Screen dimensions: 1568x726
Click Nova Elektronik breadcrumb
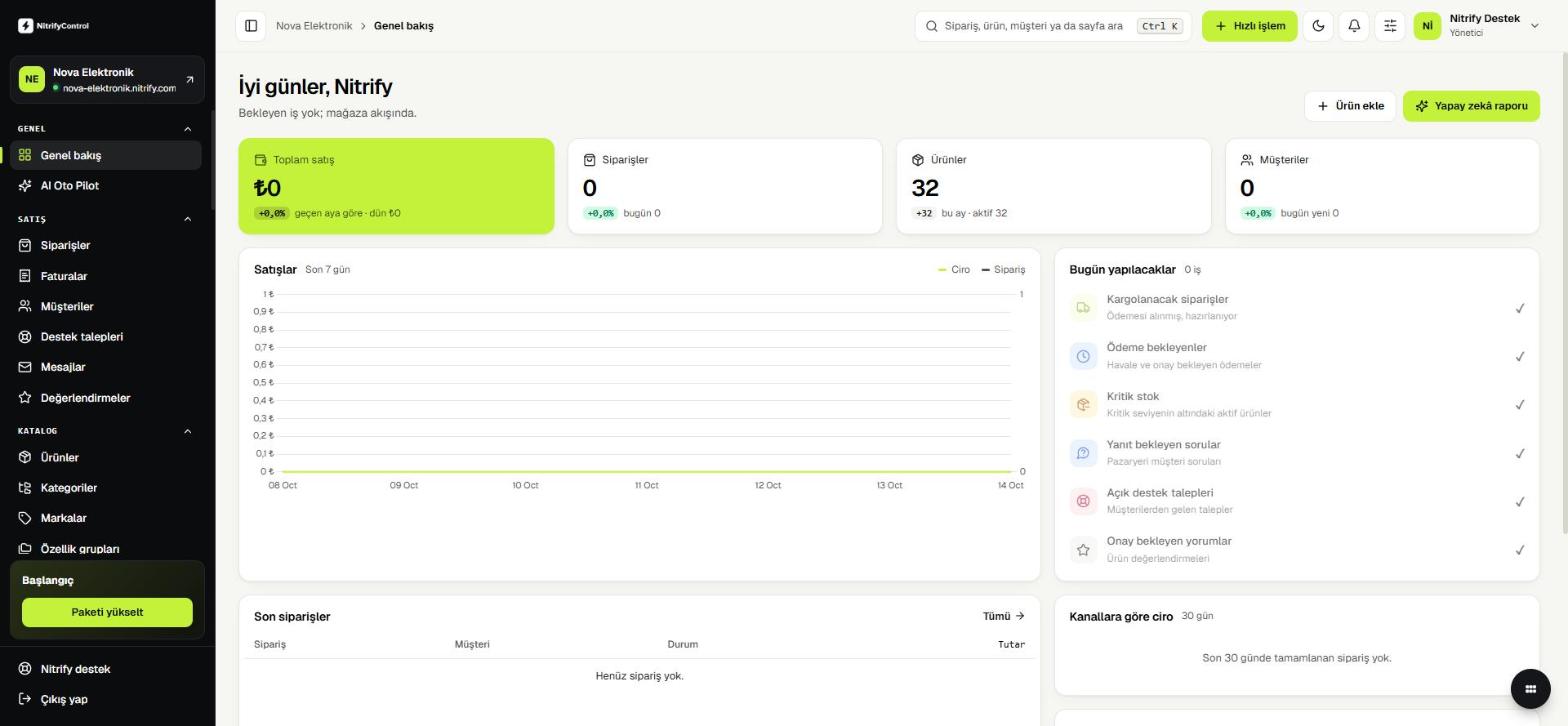tap(314, 26)
